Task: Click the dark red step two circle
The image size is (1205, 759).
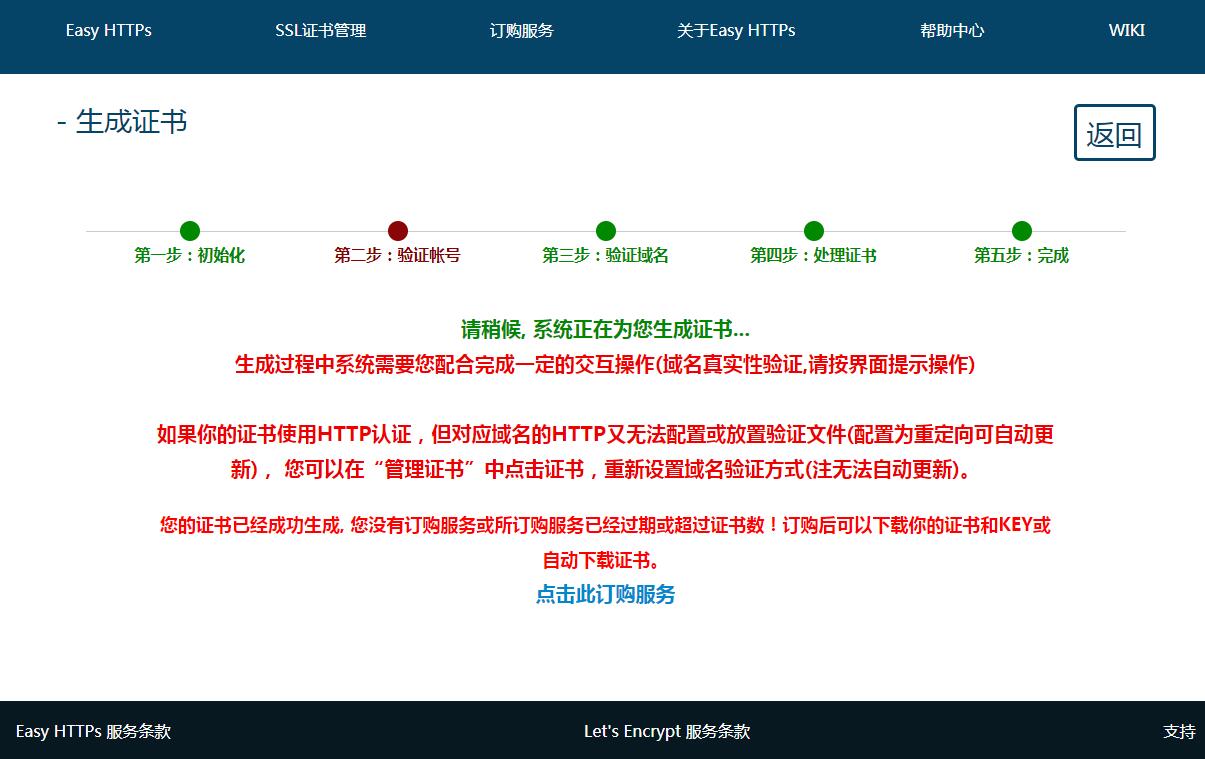Action: 398,231
